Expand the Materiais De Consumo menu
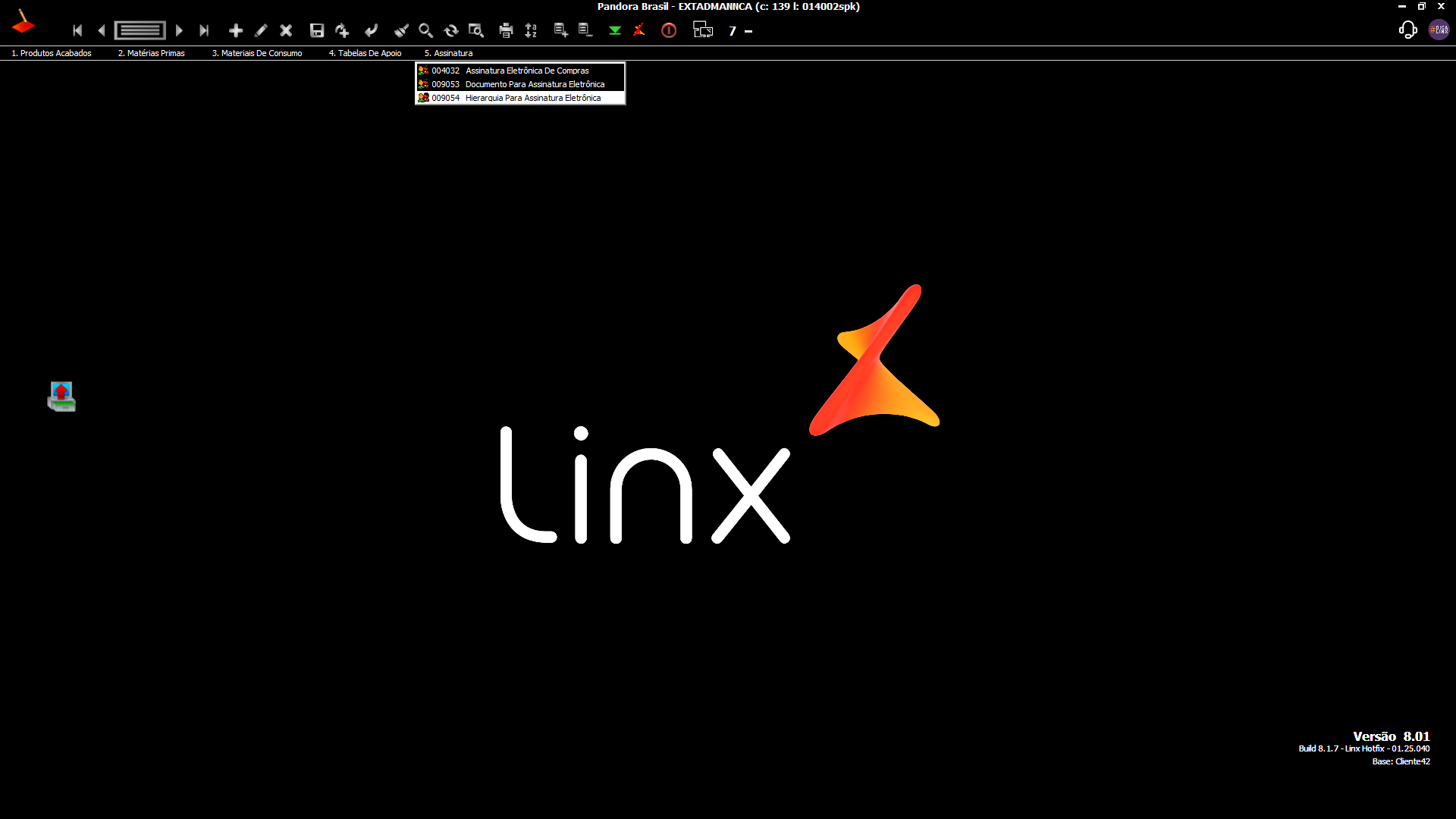 click(x=257, y=53)
